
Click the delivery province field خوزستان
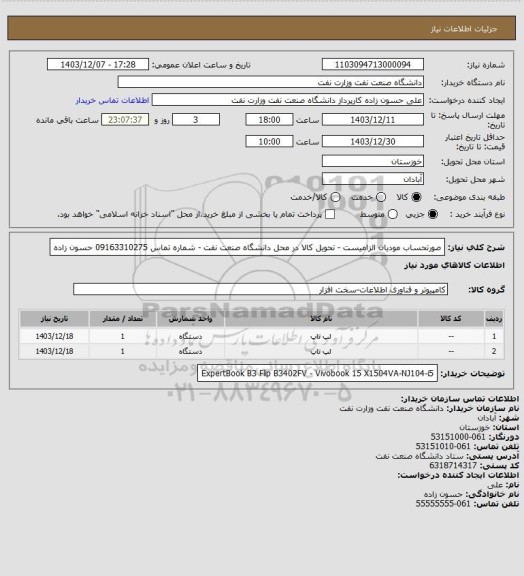pyautogui.click(x=373, y=161)
